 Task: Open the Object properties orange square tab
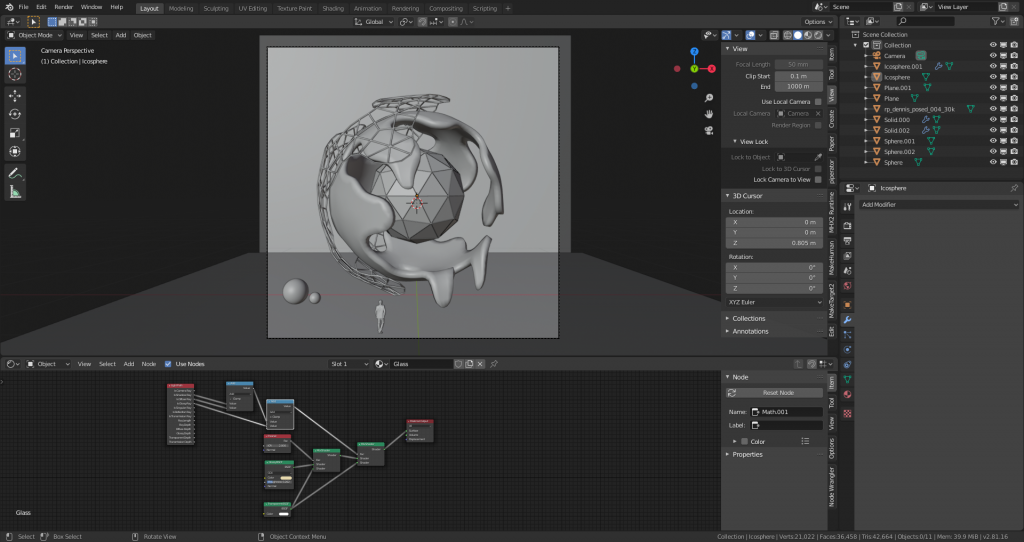pyautogui.click(x=847, y=305)
